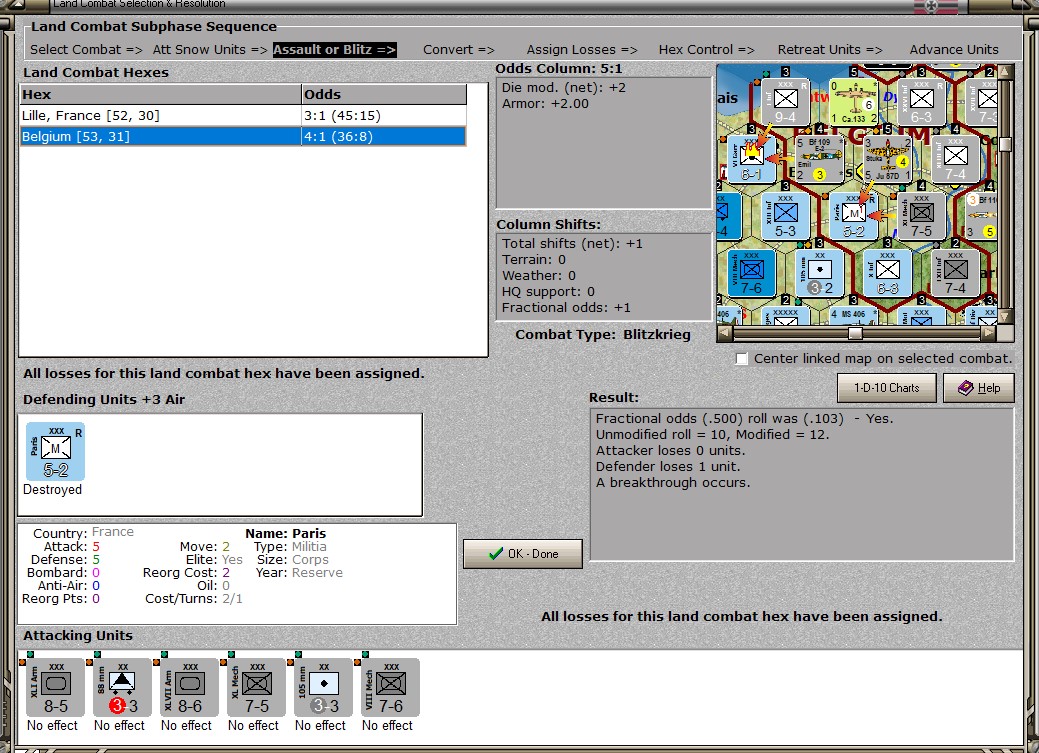Select the VIII Mech 7-6 attacking unit
This screenshot has width=1039, height=753.
click(x=391, y=687)
